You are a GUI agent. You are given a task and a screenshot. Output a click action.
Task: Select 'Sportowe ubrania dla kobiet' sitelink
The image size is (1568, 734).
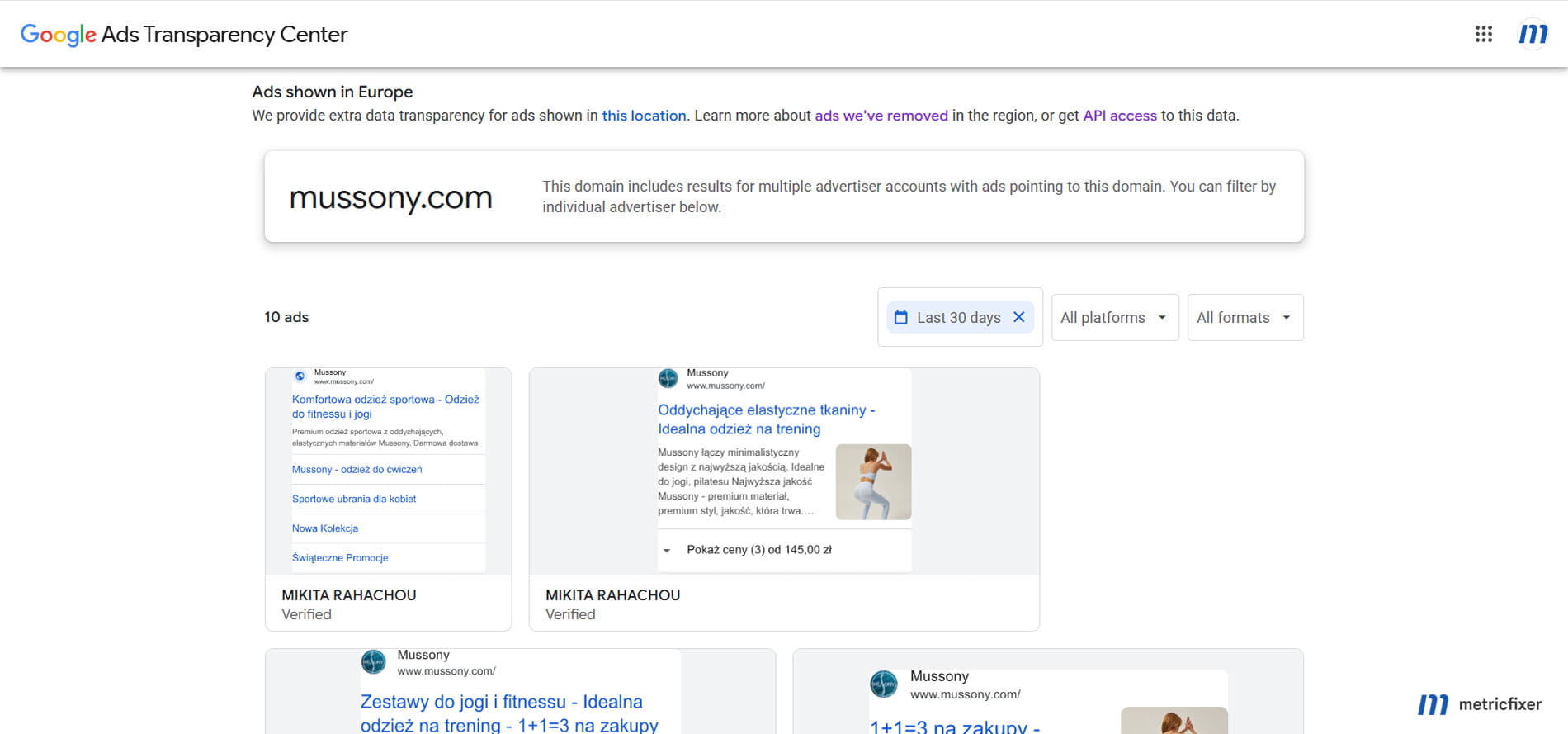tap(354, 499)
